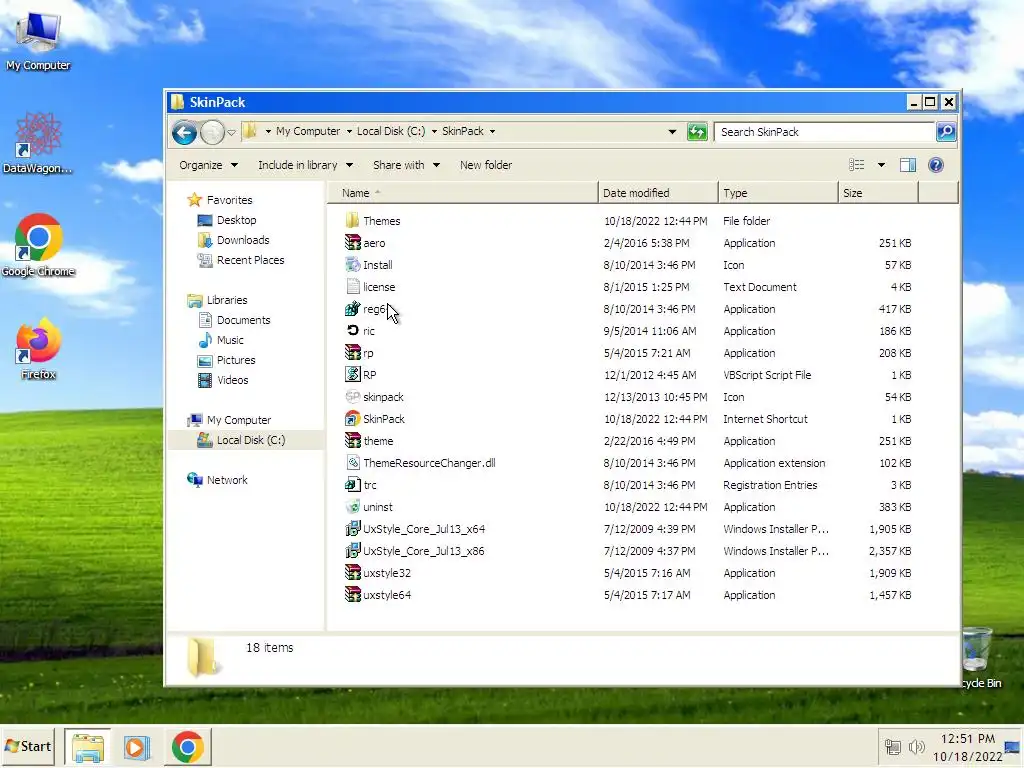The height and width of the screenshot is (768, 1024).
Task: Click the New folder button
Action: [x=486, y=165]
